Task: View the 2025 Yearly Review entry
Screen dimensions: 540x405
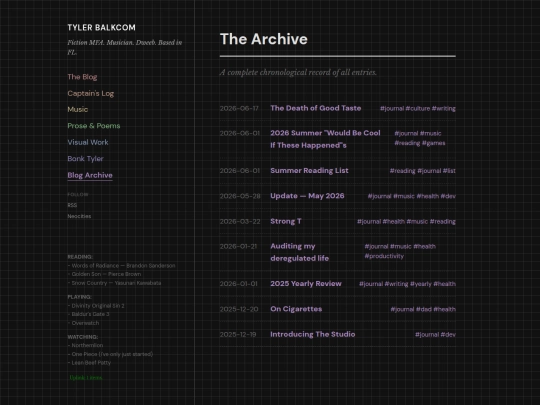Action: (x=306, y=284)
